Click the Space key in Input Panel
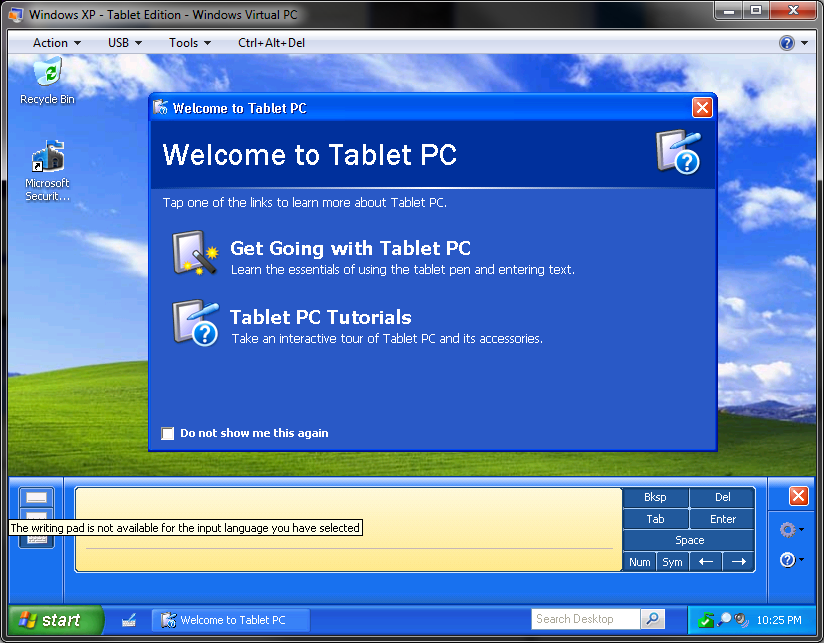This screenshot has height=643, width=824. click(689, 540)
